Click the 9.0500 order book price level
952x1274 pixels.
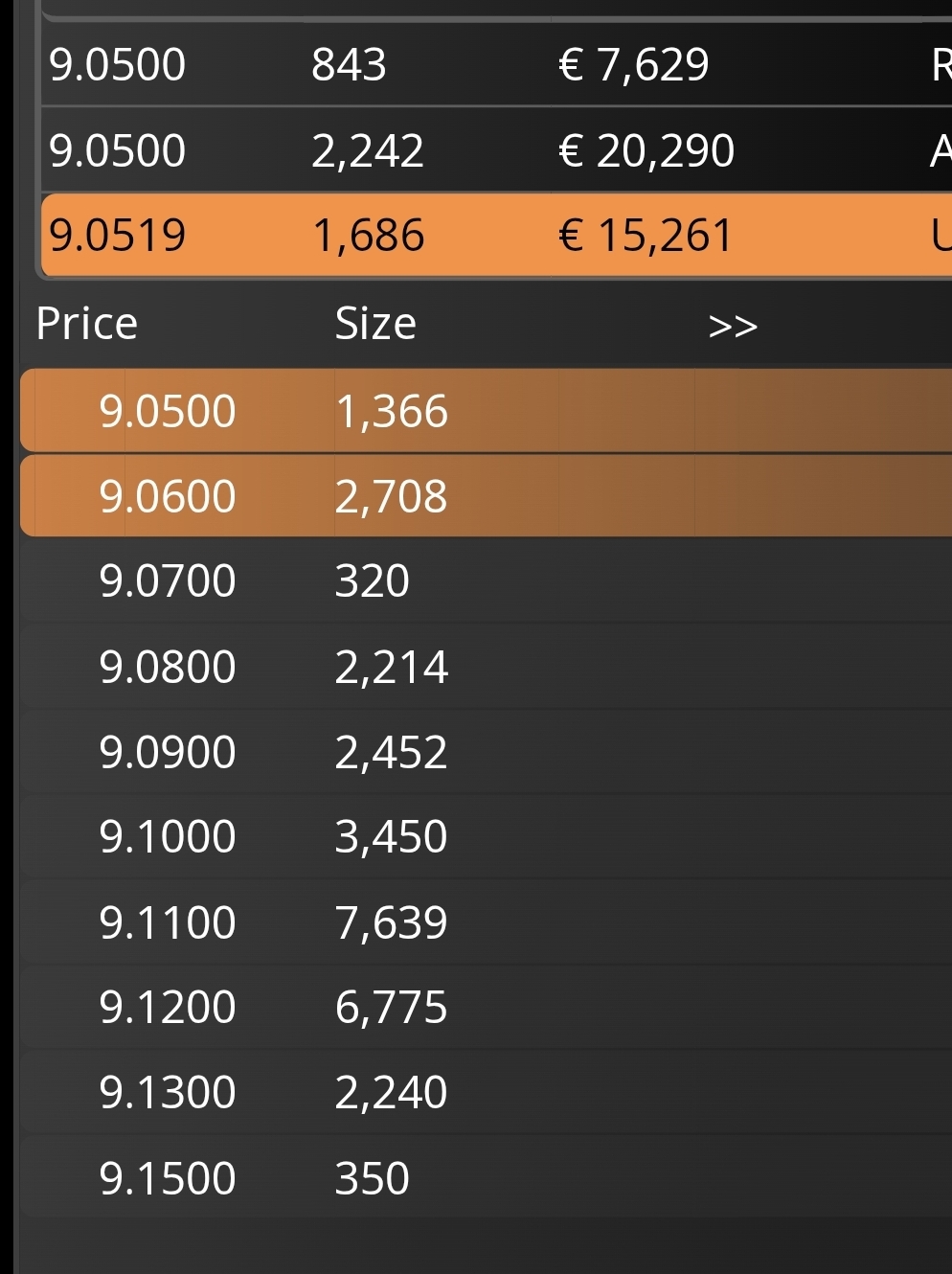click(168, 411)
